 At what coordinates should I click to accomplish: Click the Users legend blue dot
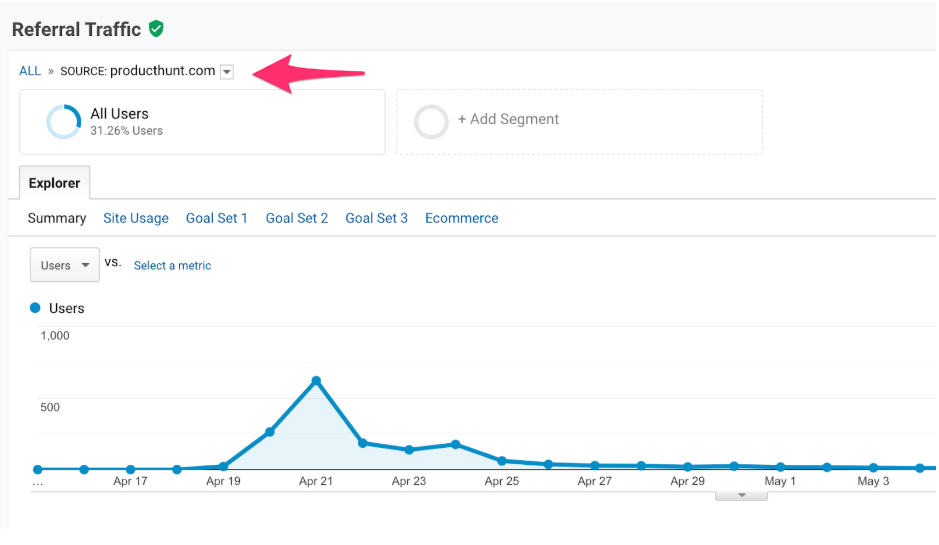click(x=35, y=308)
